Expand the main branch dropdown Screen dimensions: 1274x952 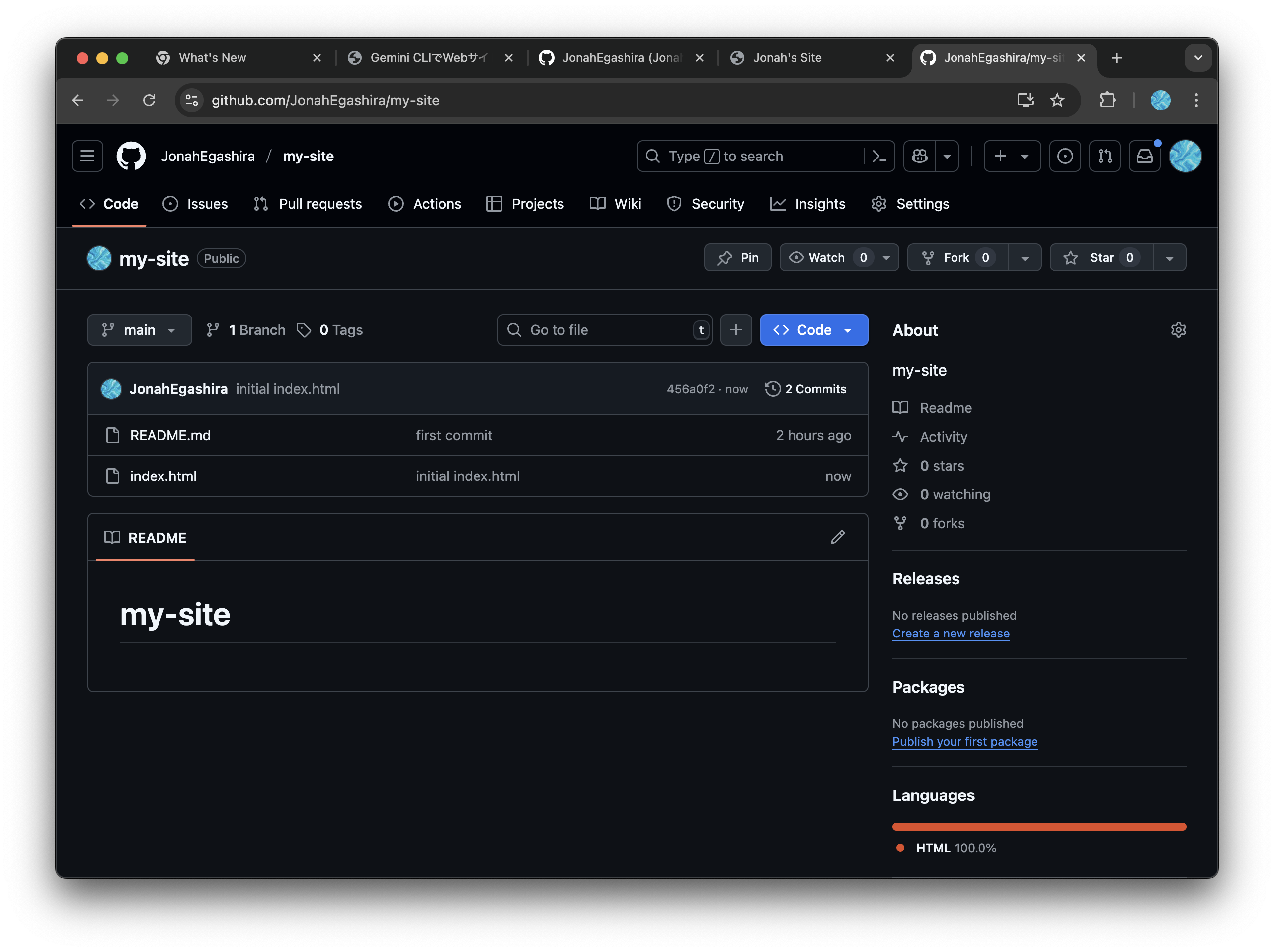(x=140, y=329)
